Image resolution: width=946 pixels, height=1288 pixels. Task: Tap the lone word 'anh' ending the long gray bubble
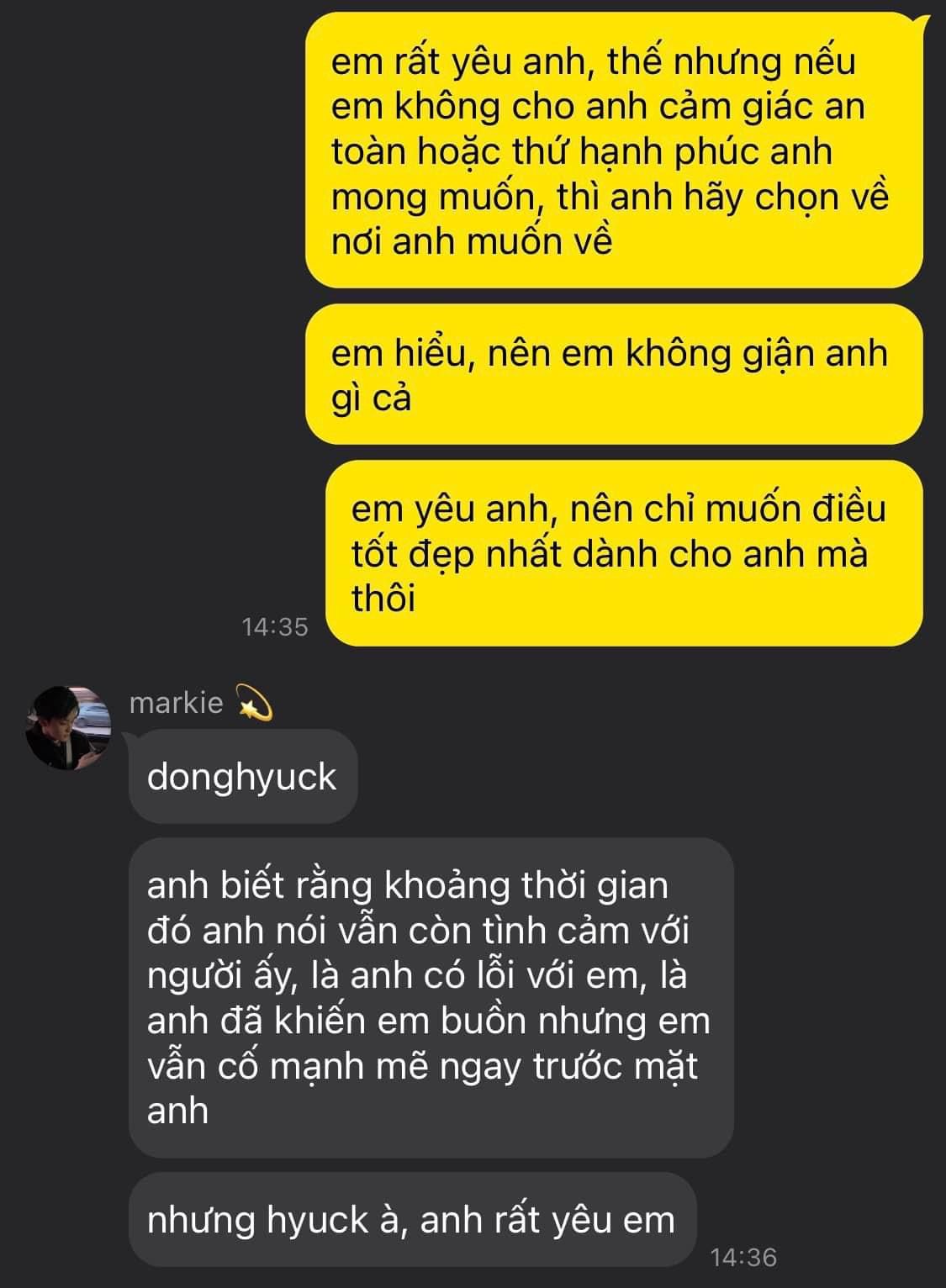(x=177, y=1111)
